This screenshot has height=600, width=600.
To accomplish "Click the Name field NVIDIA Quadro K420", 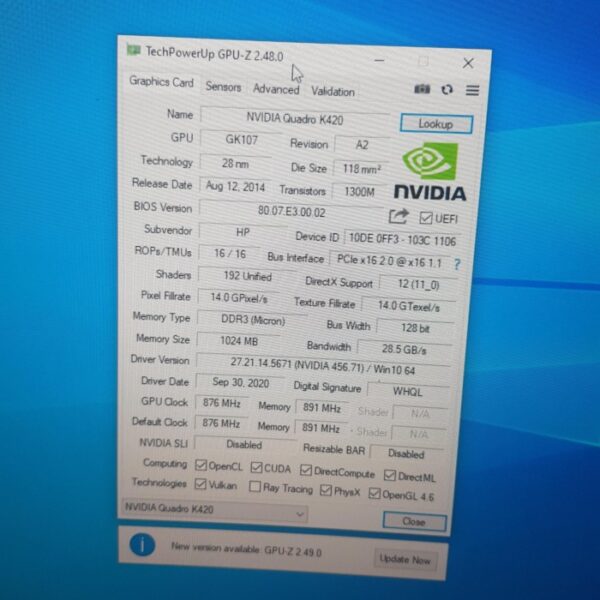I will click(295, 119).
